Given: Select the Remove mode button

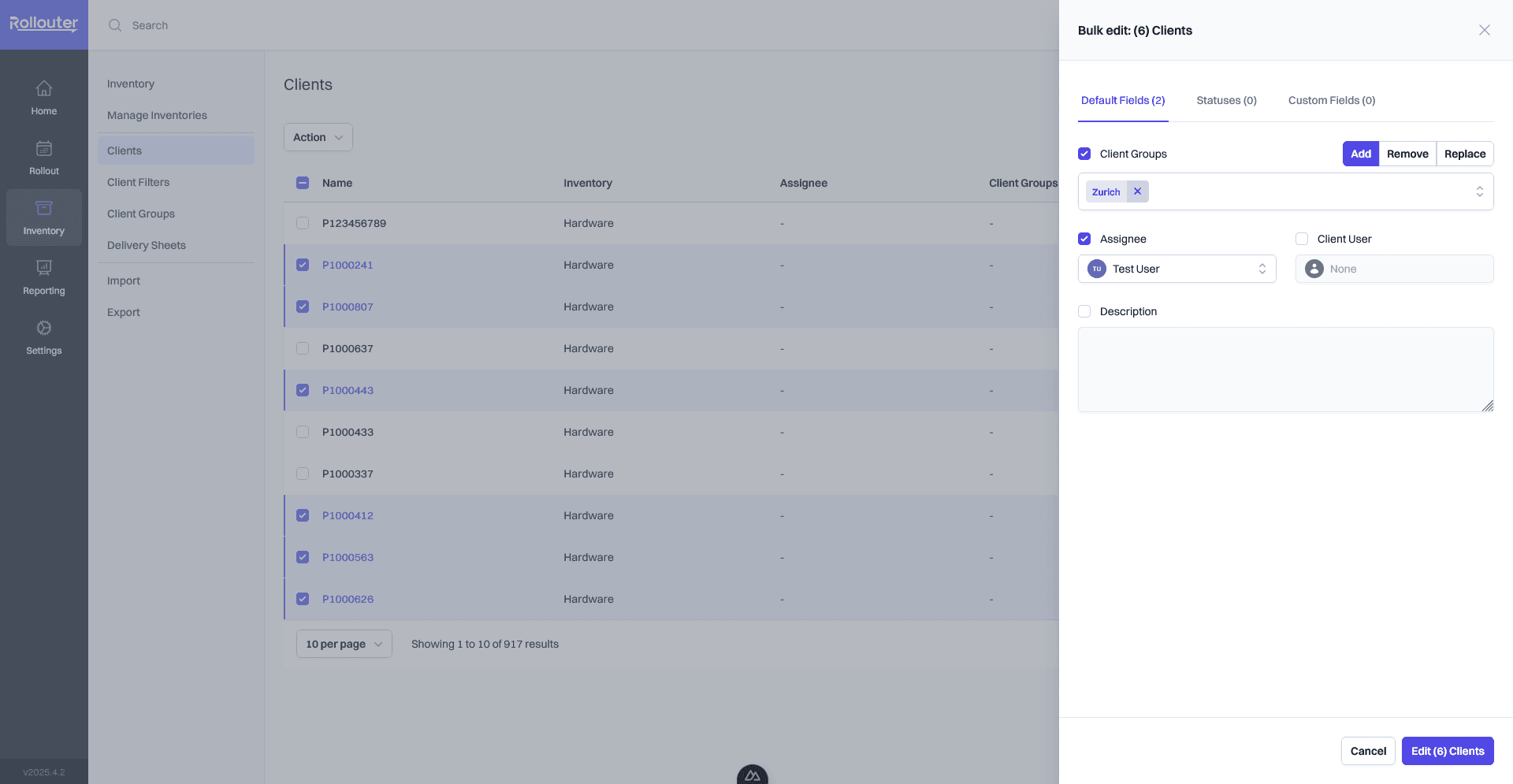Looking at the screenshot, I should pos(1407,154).
